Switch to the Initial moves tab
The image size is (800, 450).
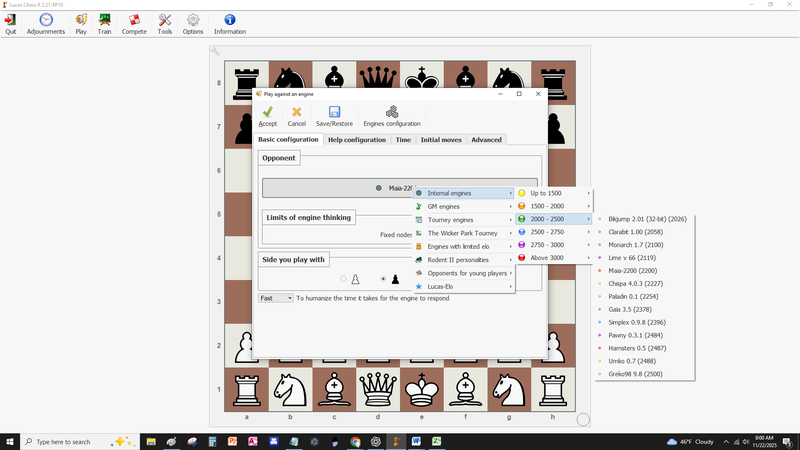click(442, 140)
